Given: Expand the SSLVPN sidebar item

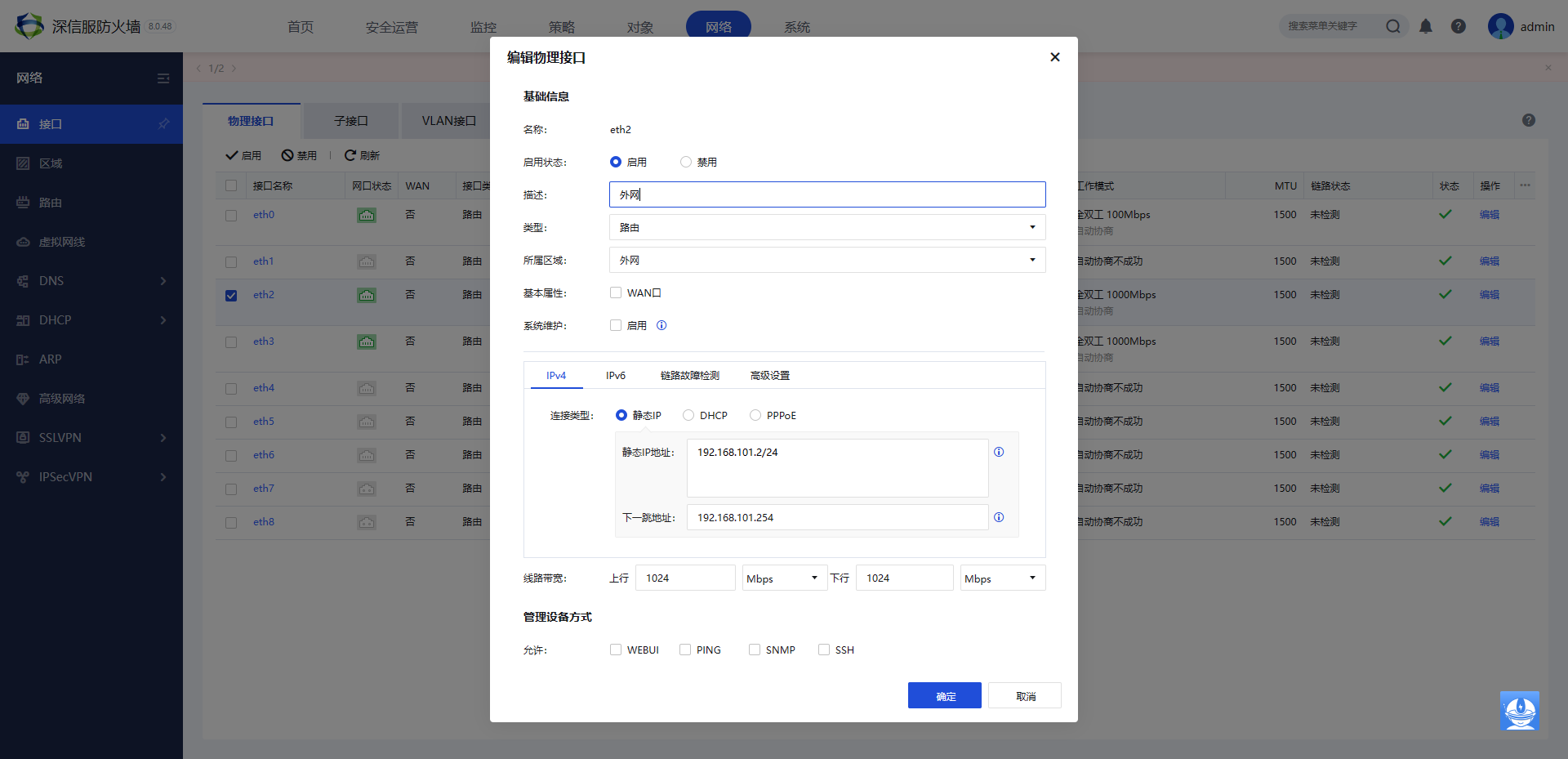Looking at the screenshot, I should pos(91,438).
